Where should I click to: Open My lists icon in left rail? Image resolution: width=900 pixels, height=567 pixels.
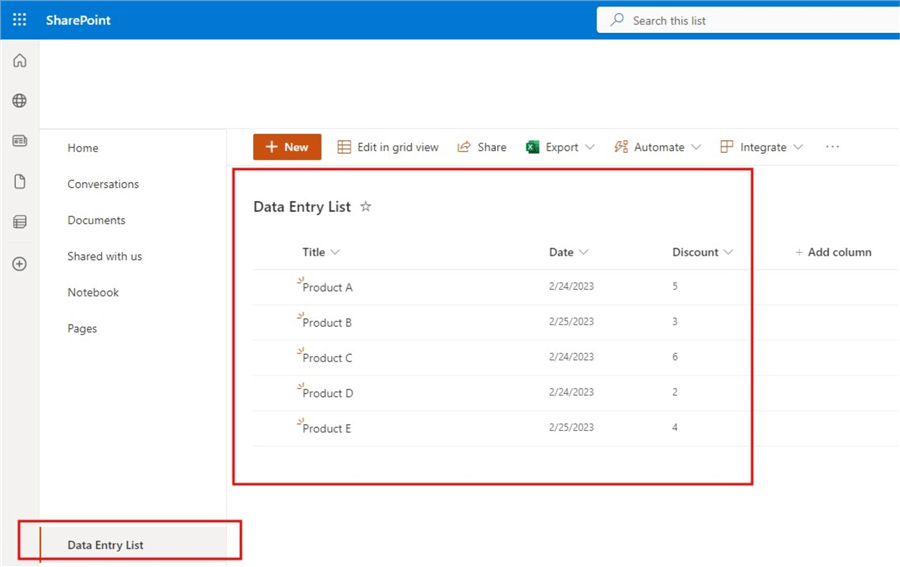[20, 222]
